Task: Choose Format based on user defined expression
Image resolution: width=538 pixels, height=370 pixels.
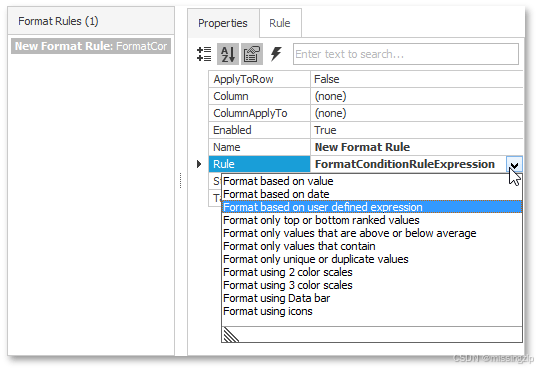Action: tap(372, 207)
